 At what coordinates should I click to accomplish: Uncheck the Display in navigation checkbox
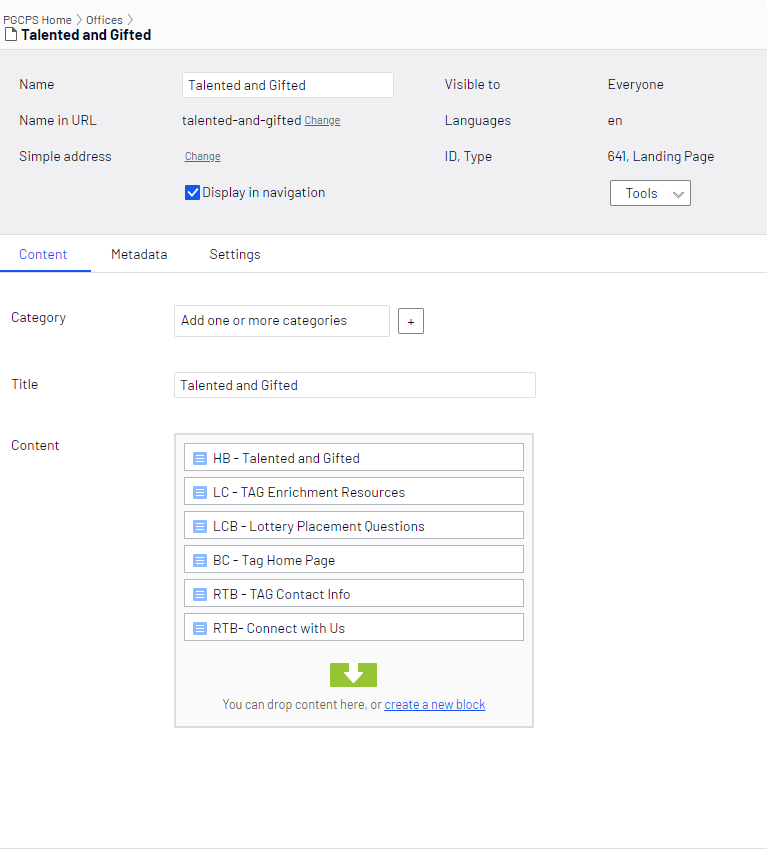(x=193, y=193)
